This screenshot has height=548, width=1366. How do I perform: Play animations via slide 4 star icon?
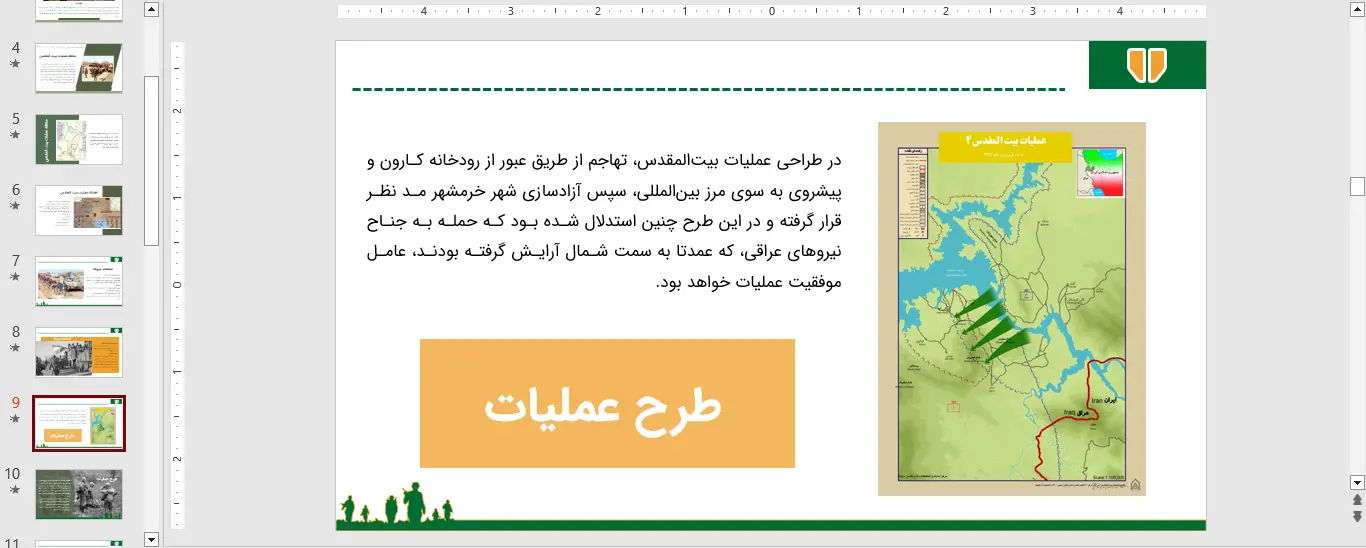click(14, 63)
